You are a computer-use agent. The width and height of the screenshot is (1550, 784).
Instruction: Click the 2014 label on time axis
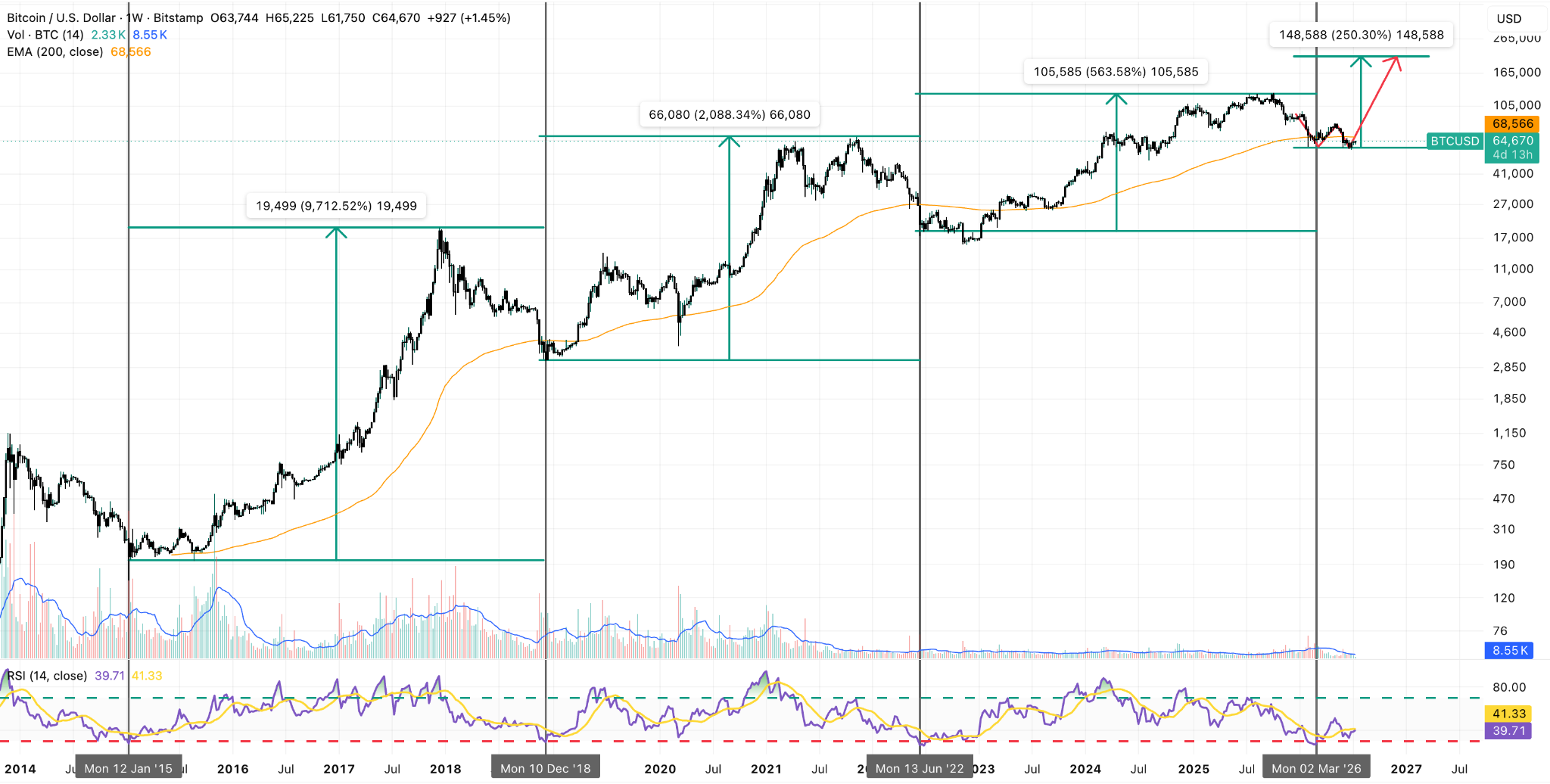(20, 769)
